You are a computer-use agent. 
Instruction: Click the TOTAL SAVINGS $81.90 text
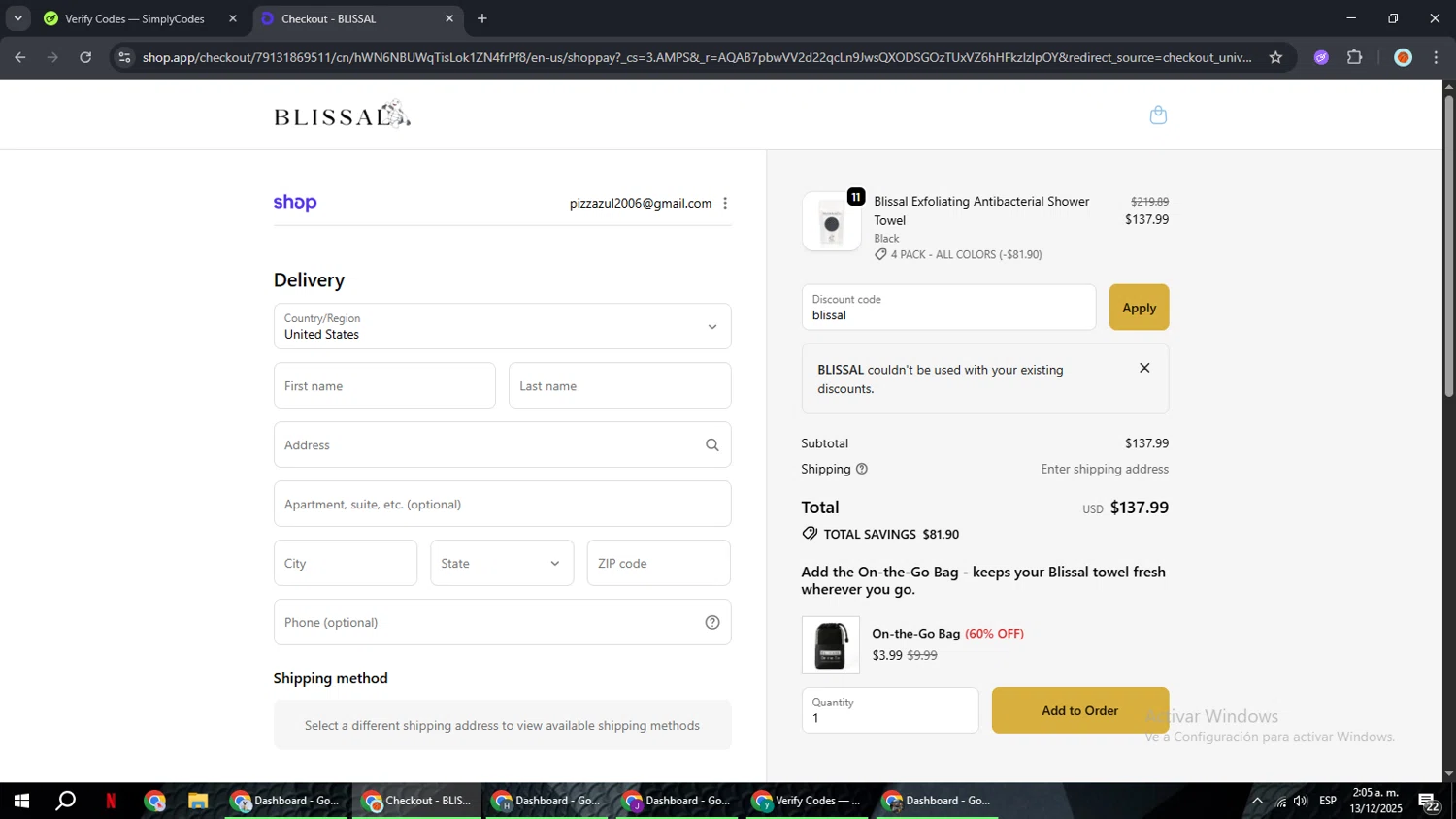click(890, 534)
